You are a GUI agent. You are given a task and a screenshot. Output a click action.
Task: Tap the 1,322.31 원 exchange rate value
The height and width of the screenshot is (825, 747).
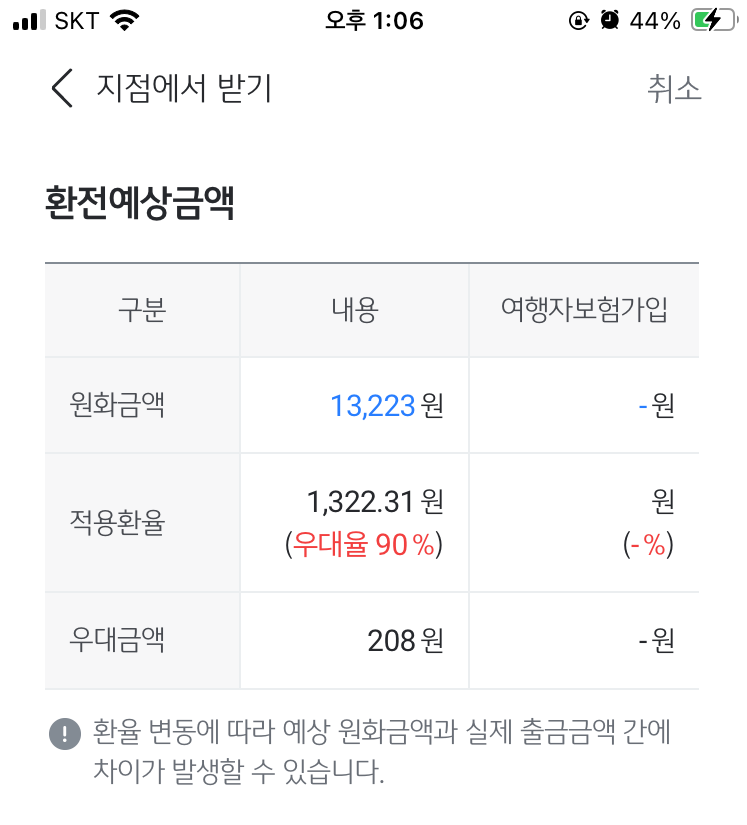point(375,501)
